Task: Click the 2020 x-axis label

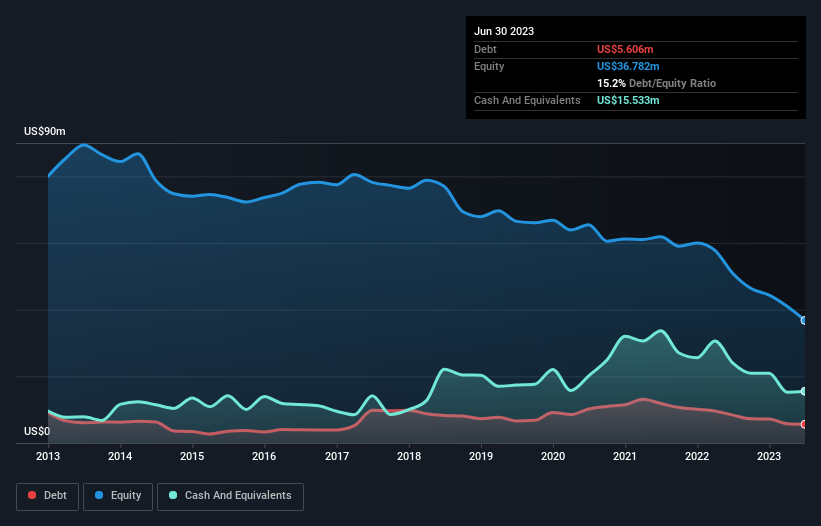Action: coord(553,456)
